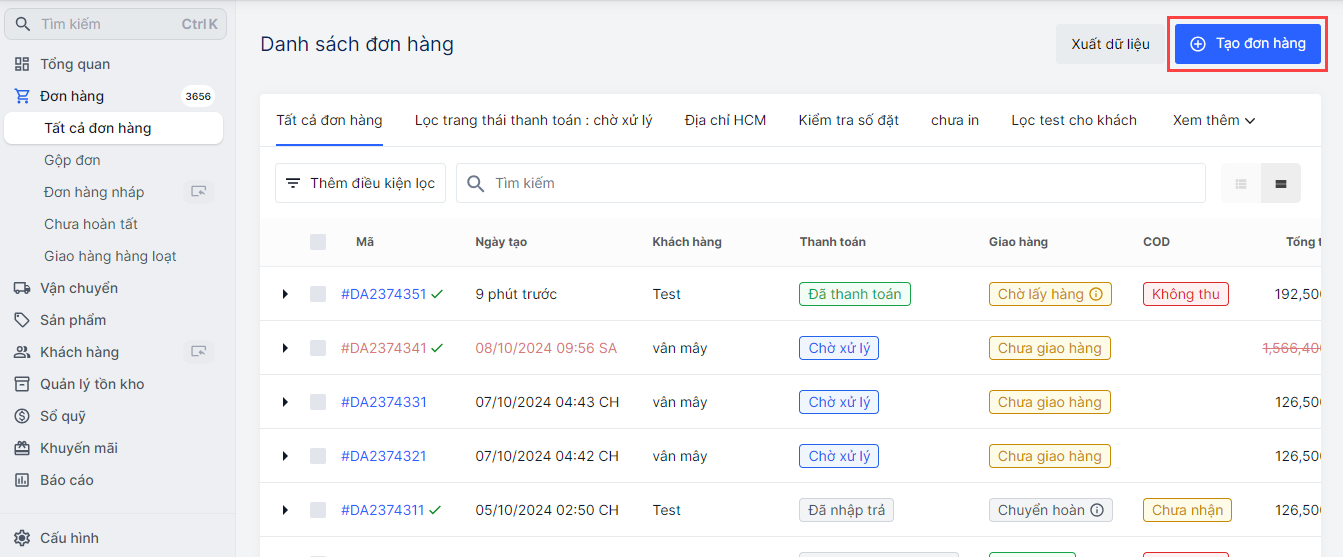The height and width of the screenshot is (557, 1343).
Task: Switch to the Lọc test cho khách tab
Action: (1074, 120)
